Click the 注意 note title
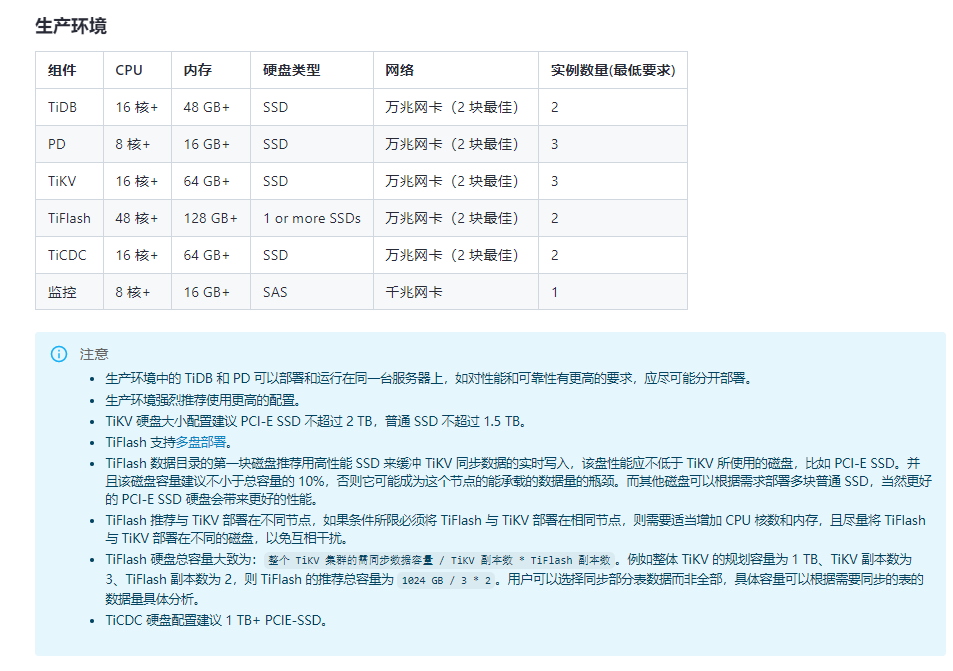Image resolution: width=953 pixels, height=671 pixels. [x=94, y=354]
